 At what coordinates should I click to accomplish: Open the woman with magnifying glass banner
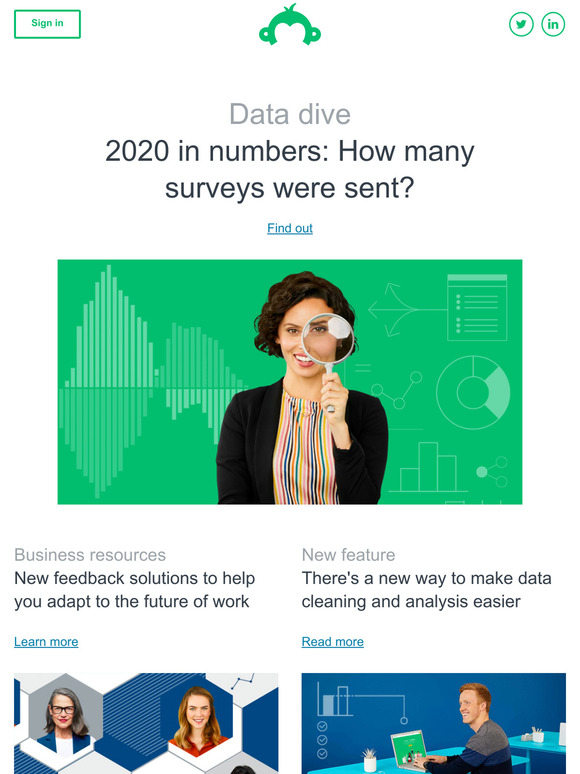pos(290,382)
